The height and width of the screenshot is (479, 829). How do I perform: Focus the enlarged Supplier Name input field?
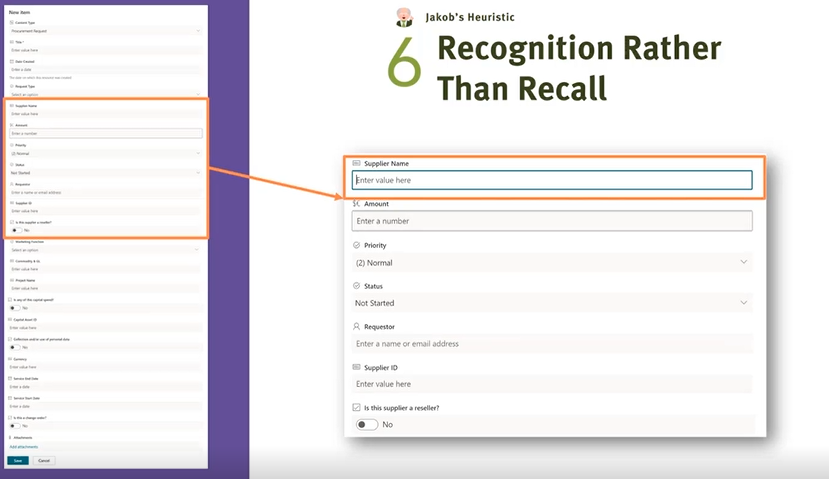point(552,180)
